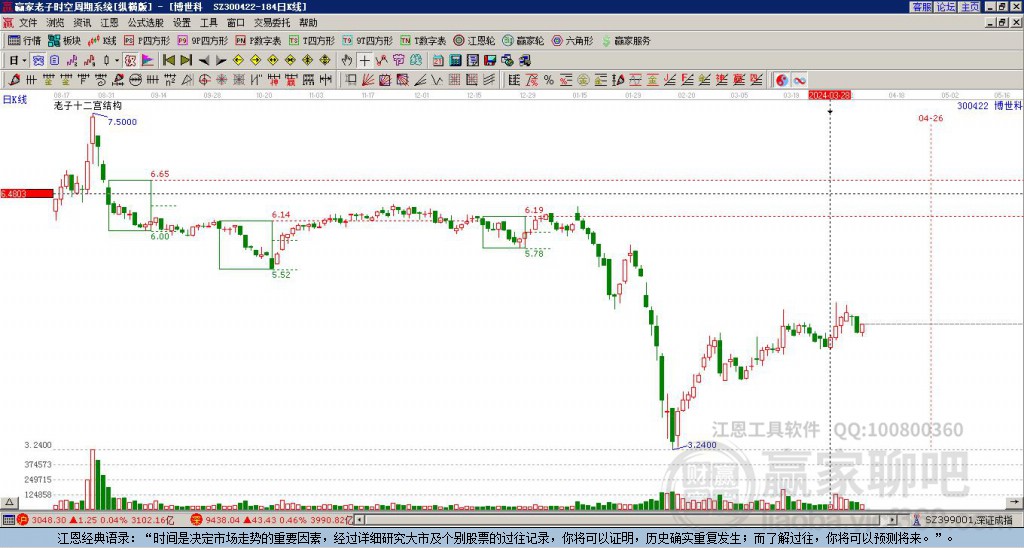
Task: Open the 主页 homepage link
Action: pos(970,7)
